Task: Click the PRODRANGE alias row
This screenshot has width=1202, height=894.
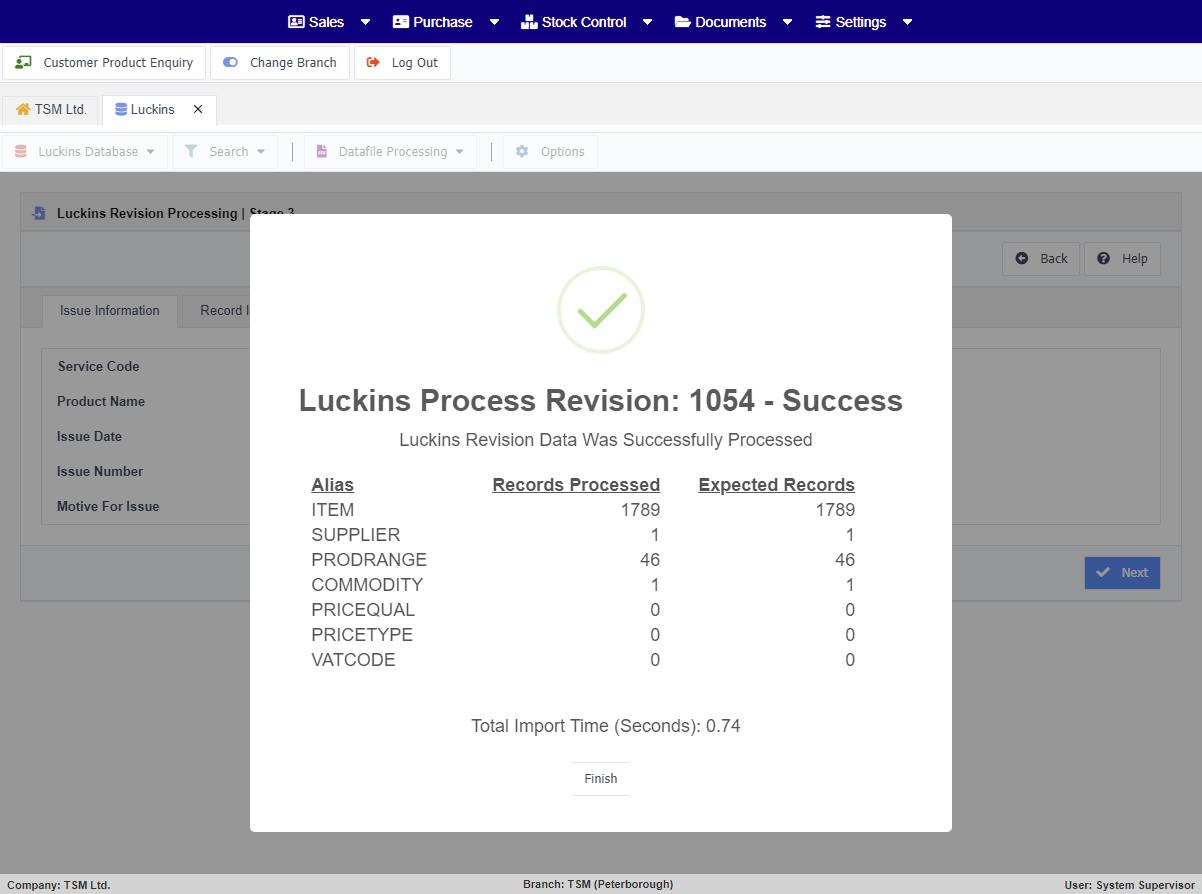Action: [x=583, y=559]
